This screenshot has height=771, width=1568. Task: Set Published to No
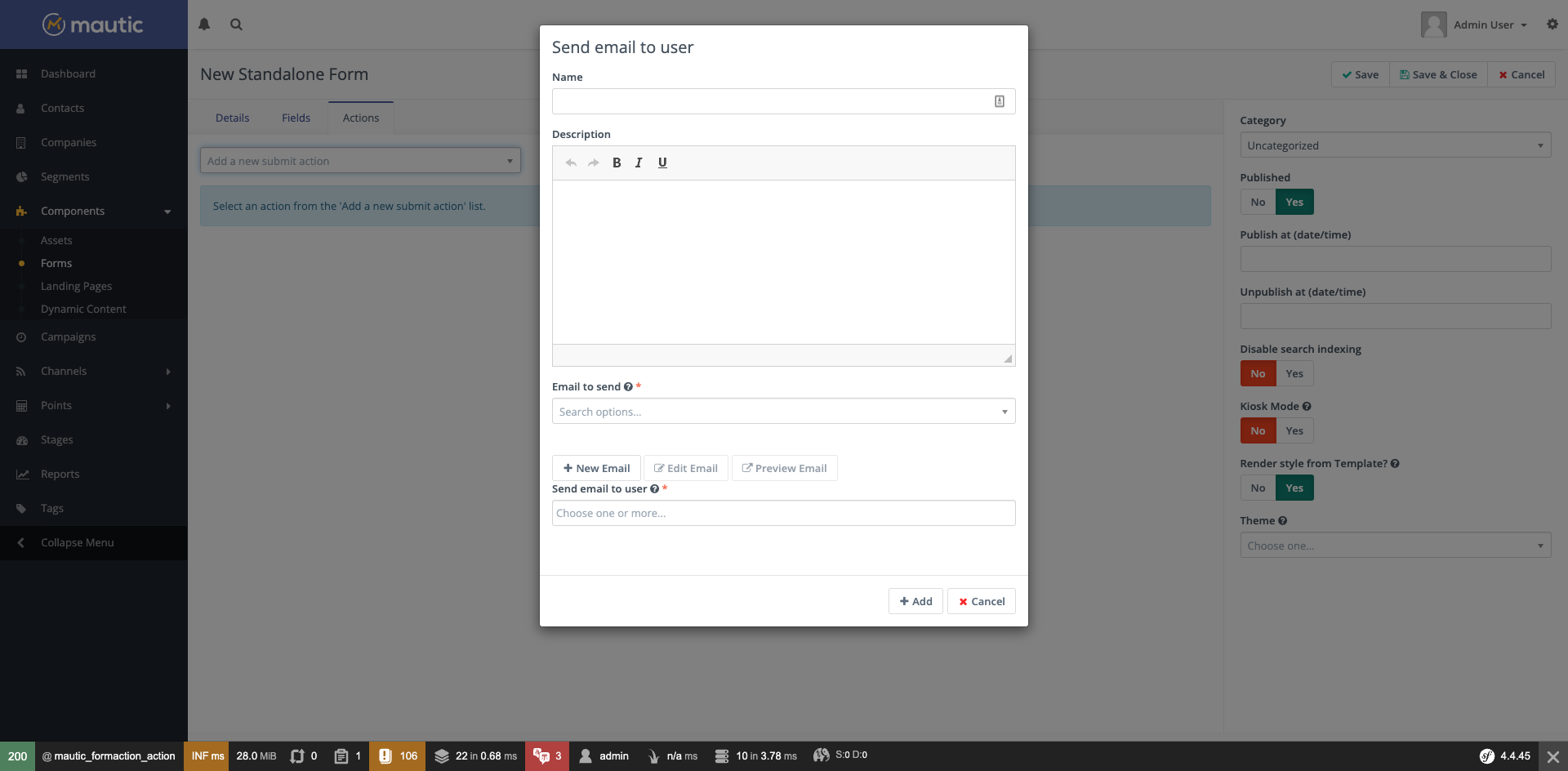(1258, 202)
